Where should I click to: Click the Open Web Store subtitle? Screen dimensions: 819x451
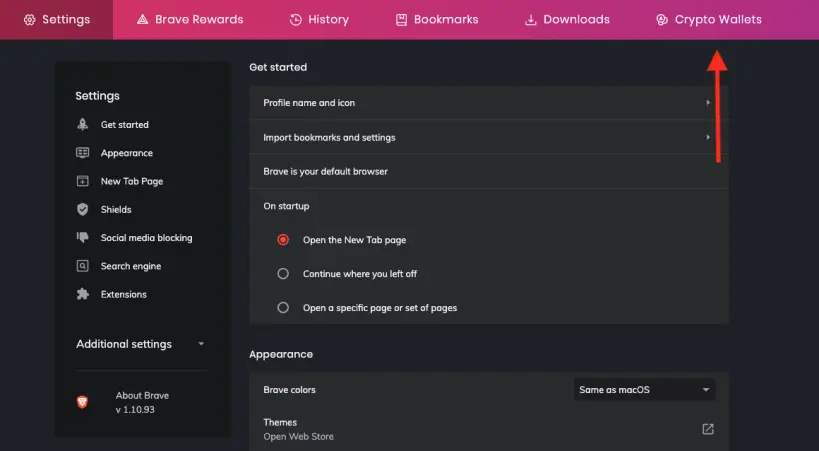[298, 436]
